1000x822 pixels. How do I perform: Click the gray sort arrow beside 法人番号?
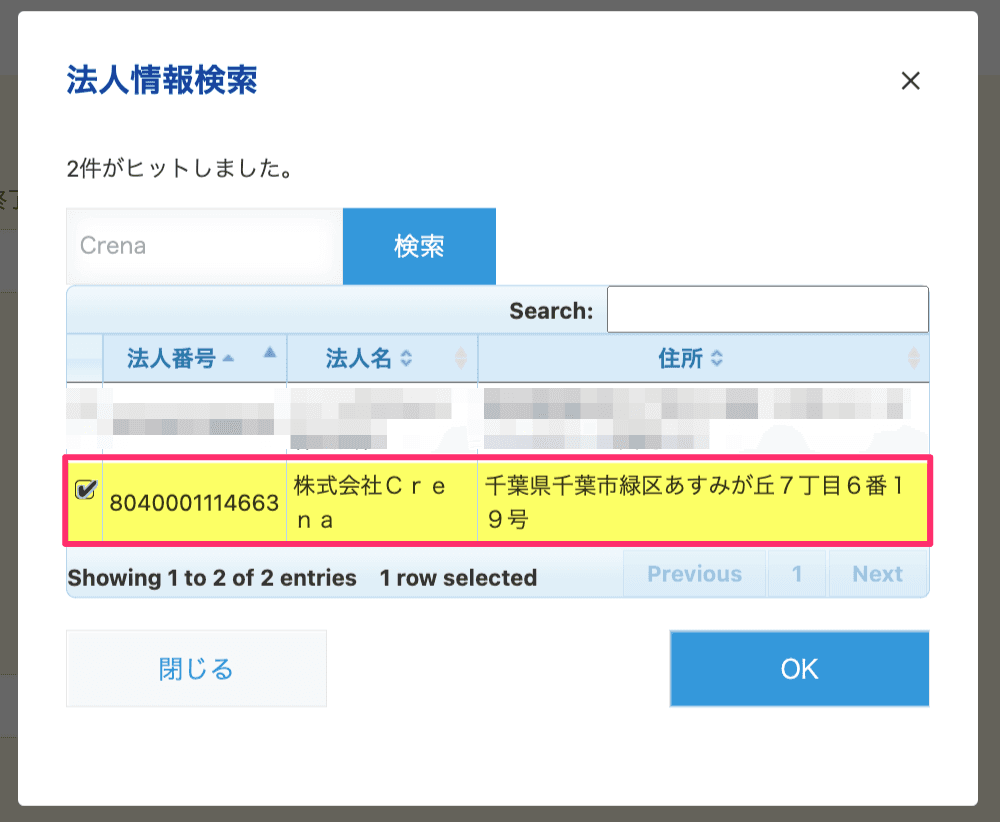pos(270,352)
